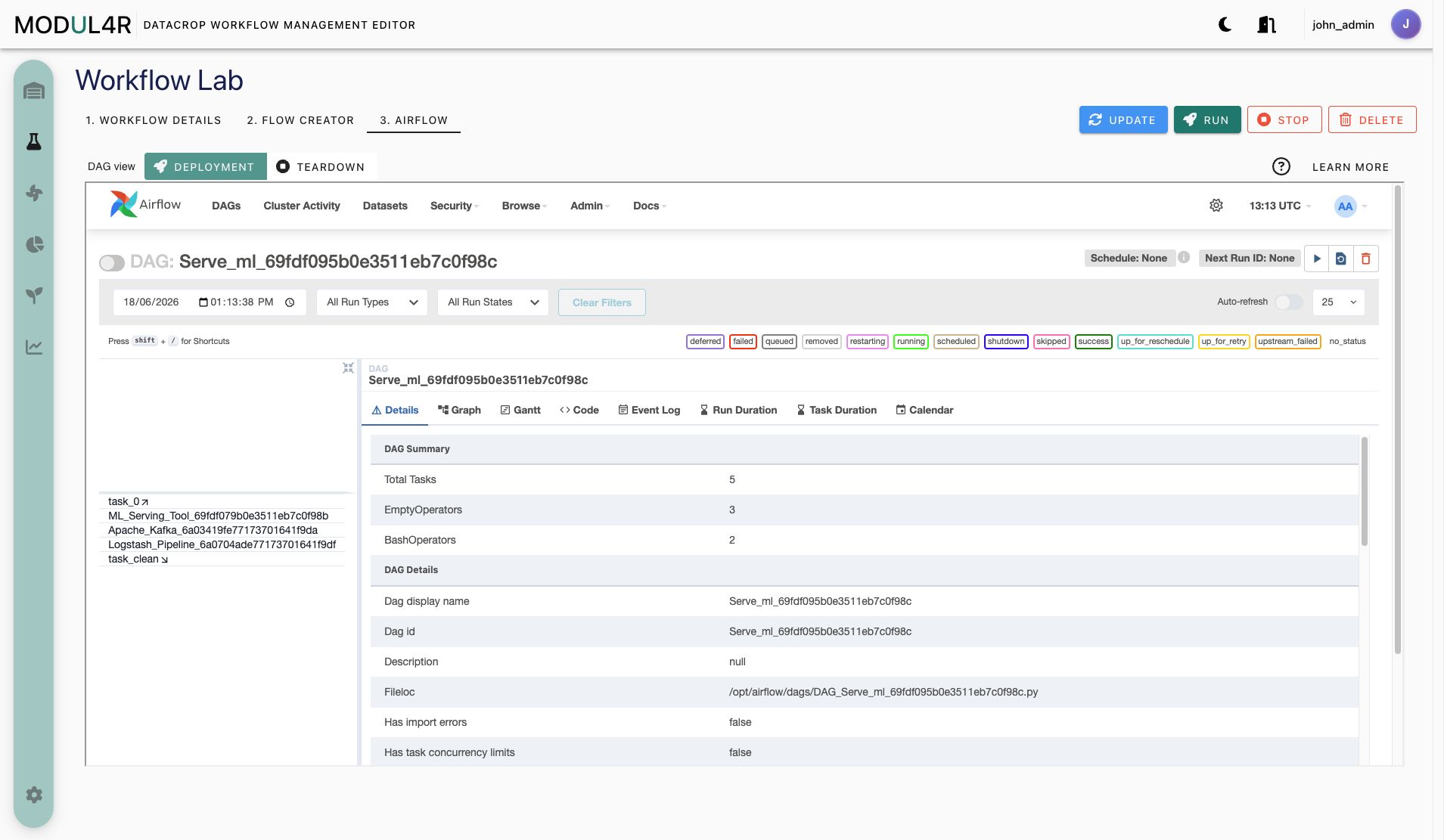Switch DAG view to Teardown
The image size is (1444, 840).
point(321,166)
